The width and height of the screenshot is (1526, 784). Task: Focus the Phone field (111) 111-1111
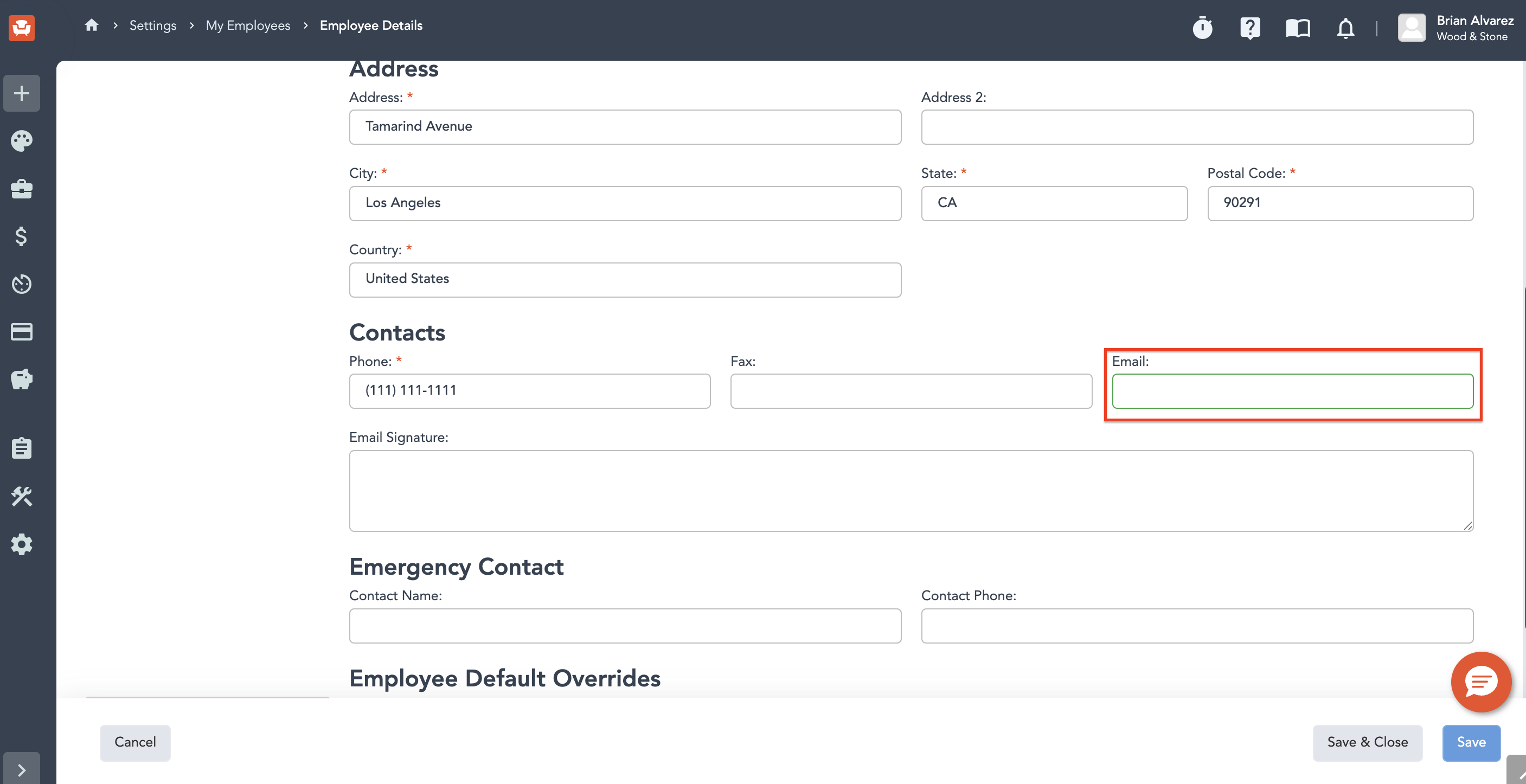point(530,391)
